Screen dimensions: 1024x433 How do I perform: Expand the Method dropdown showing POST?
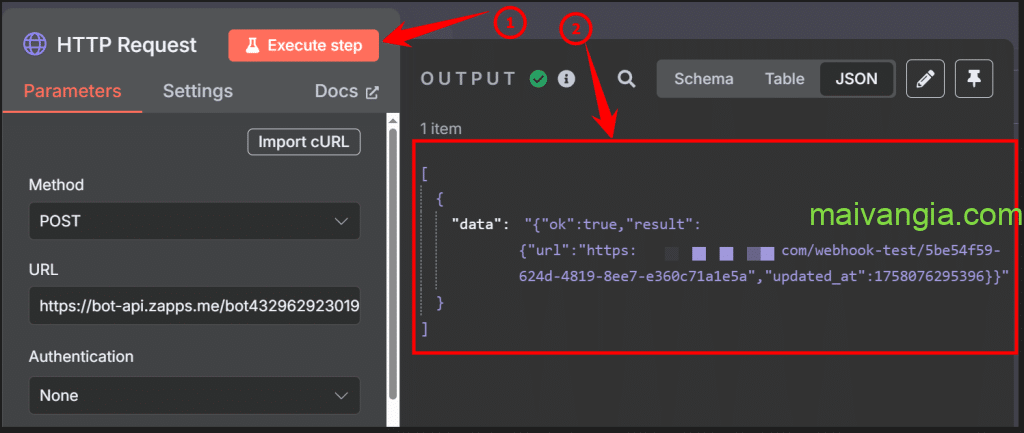coord(195,221)
